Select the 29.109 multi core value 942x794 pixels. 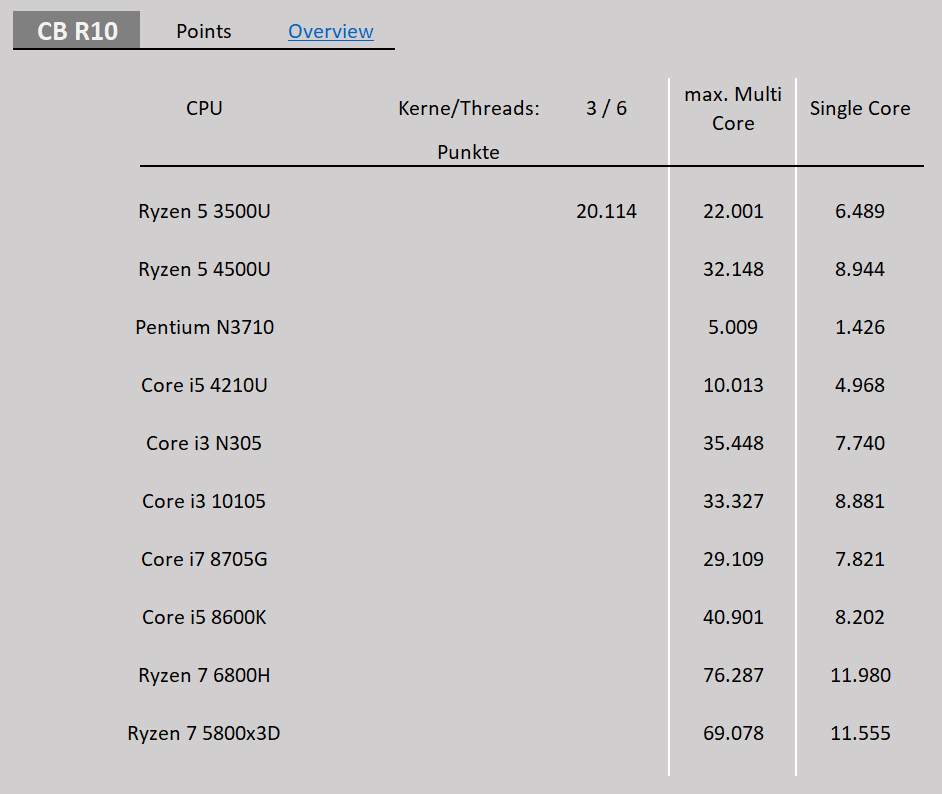click(x=733, y=559)
